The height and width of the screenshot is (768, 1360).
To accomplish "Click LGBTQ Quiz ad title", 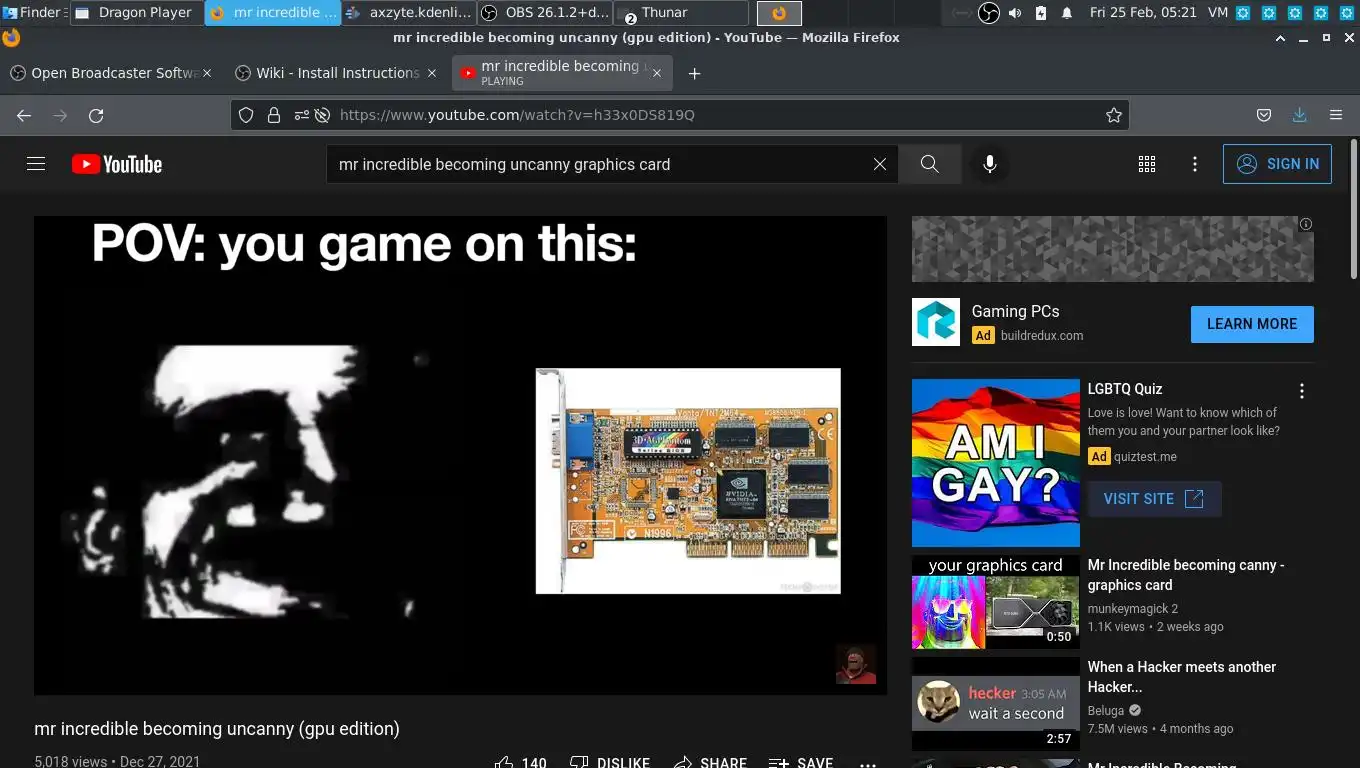I will coord(1125,389).
